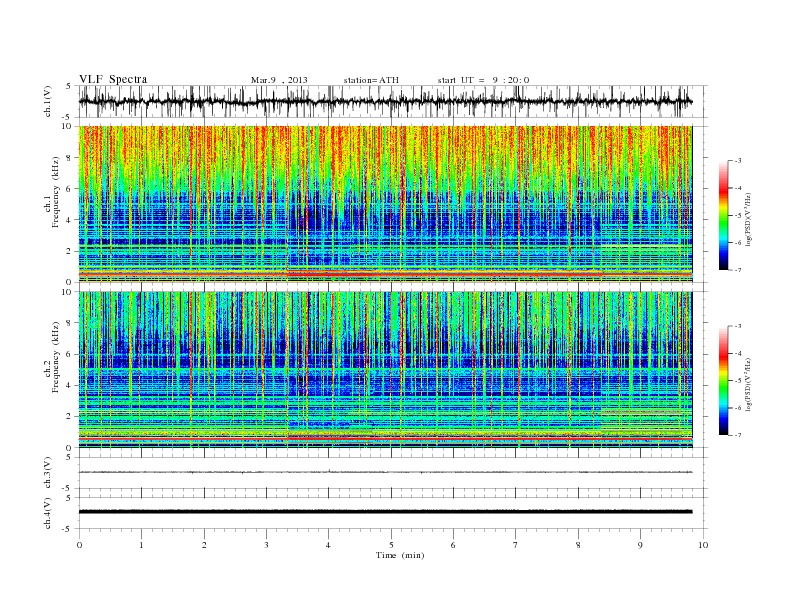Click time axis tick label "2"
792x612 pixels.
pyautogui.click(x=204, y=545)
